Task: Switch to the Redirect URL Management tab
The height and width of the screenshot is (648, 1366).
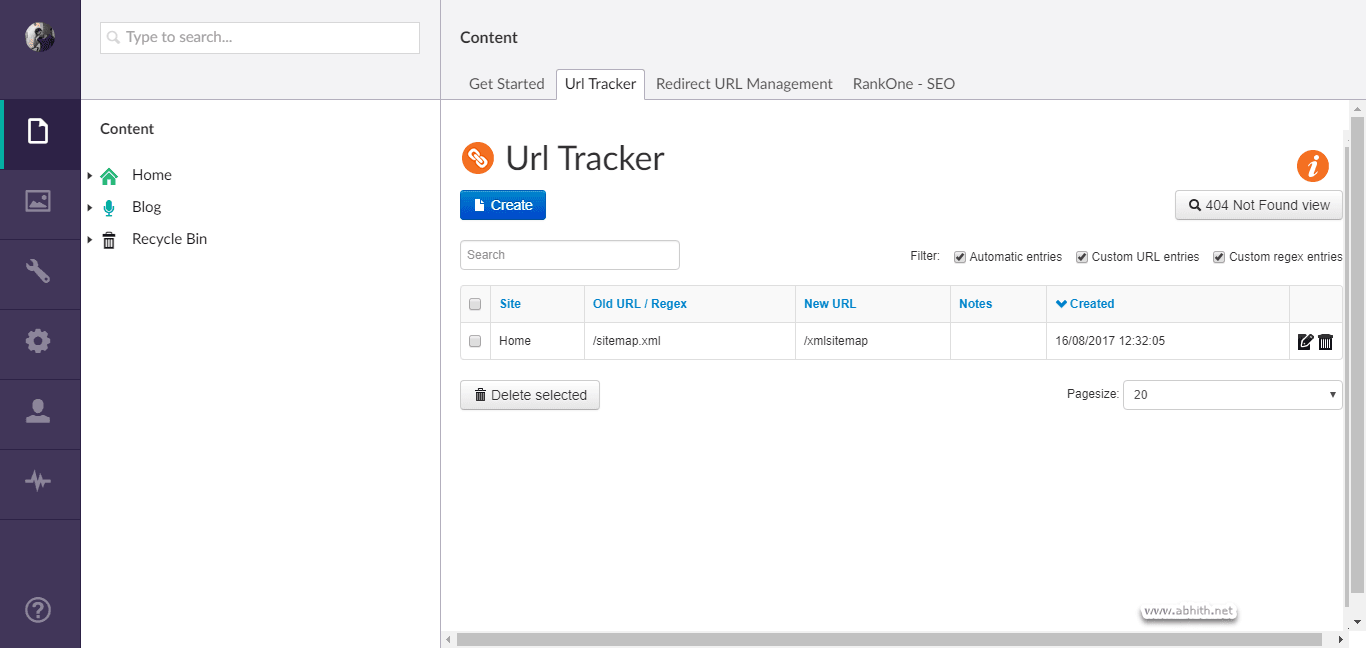Action: (744, 84)
